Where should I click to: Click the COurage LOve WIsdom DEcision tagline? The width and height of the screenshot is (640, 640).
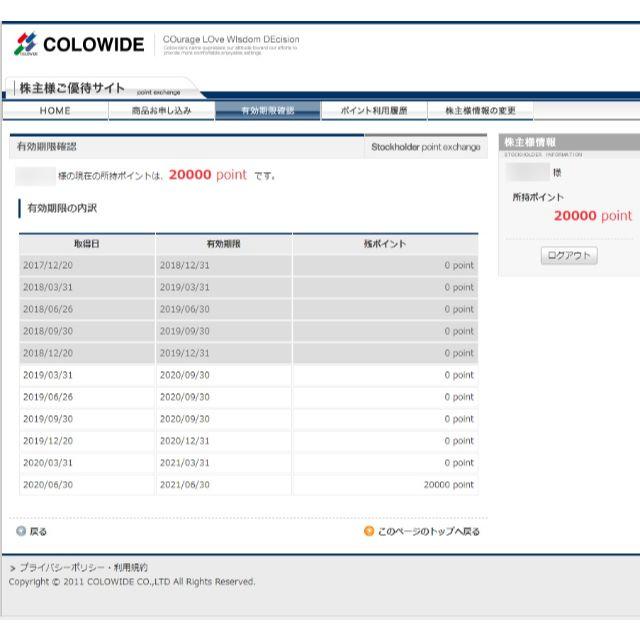231,40
